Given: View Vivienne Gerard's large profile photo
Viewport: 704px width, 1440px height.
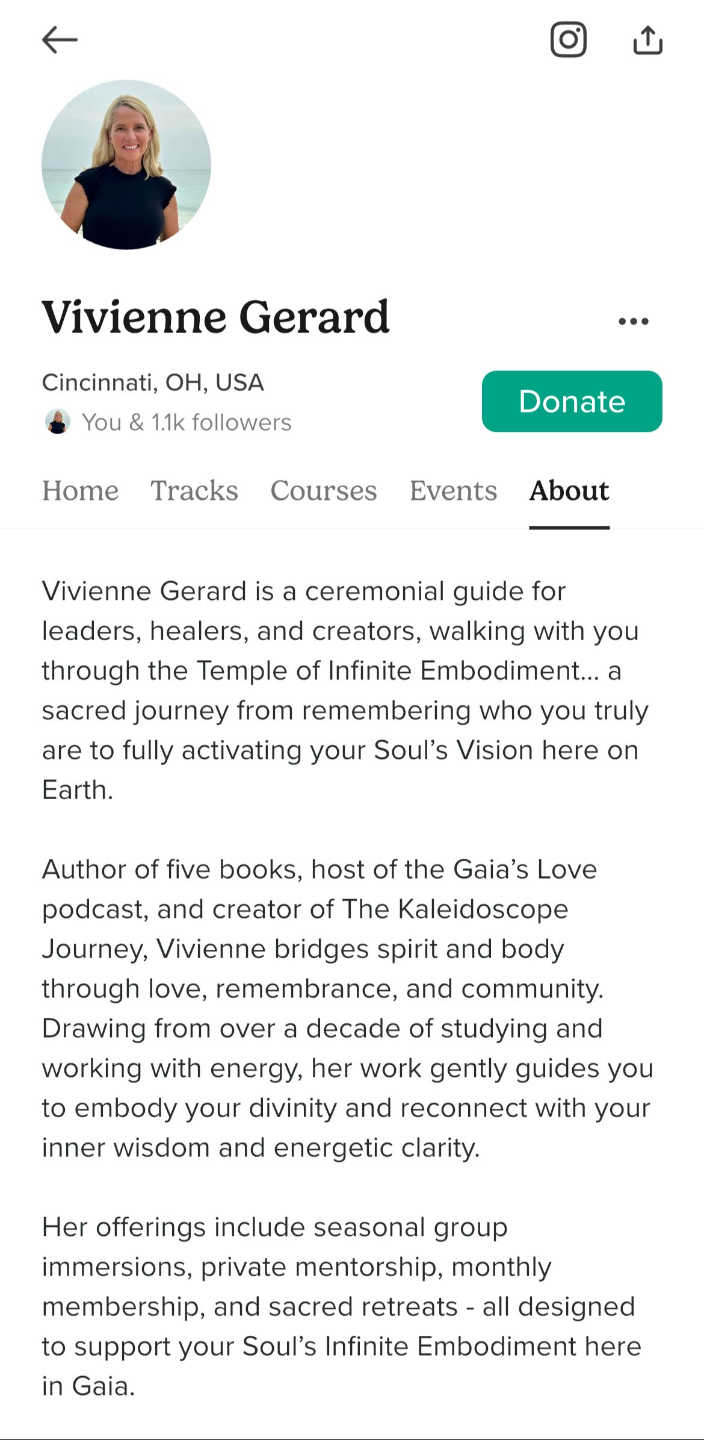Looking at the screenshot, I should (126, 164).
